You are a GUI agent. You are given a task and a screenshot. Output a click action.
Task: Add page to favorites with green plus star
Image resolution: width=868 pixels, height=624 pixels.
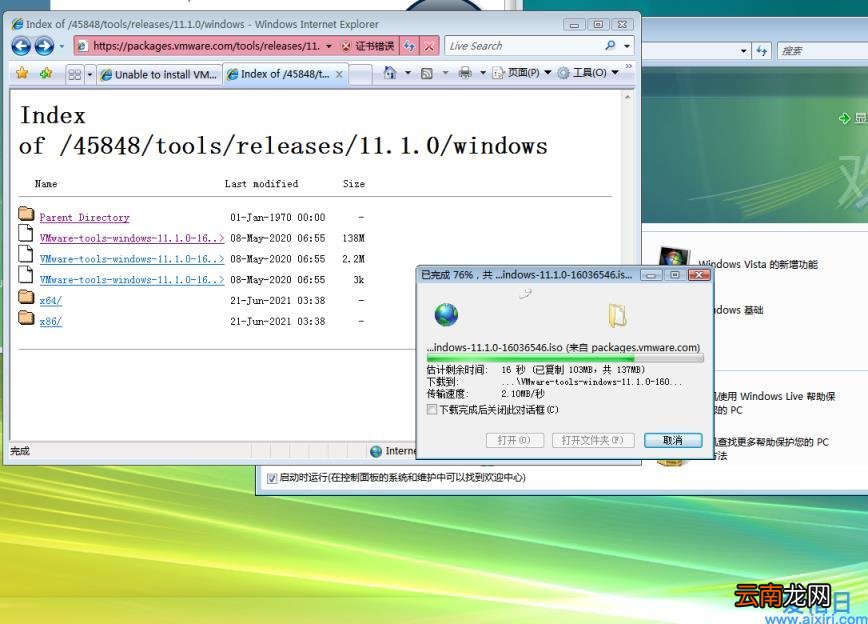point(46,73)
